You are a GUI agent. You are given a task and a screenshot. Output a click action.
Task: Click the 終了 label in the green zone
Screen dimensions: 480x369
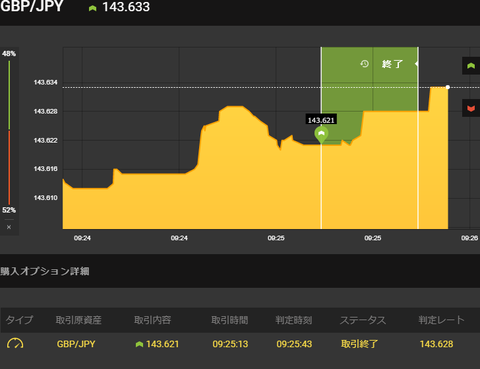tap(392, 64)
